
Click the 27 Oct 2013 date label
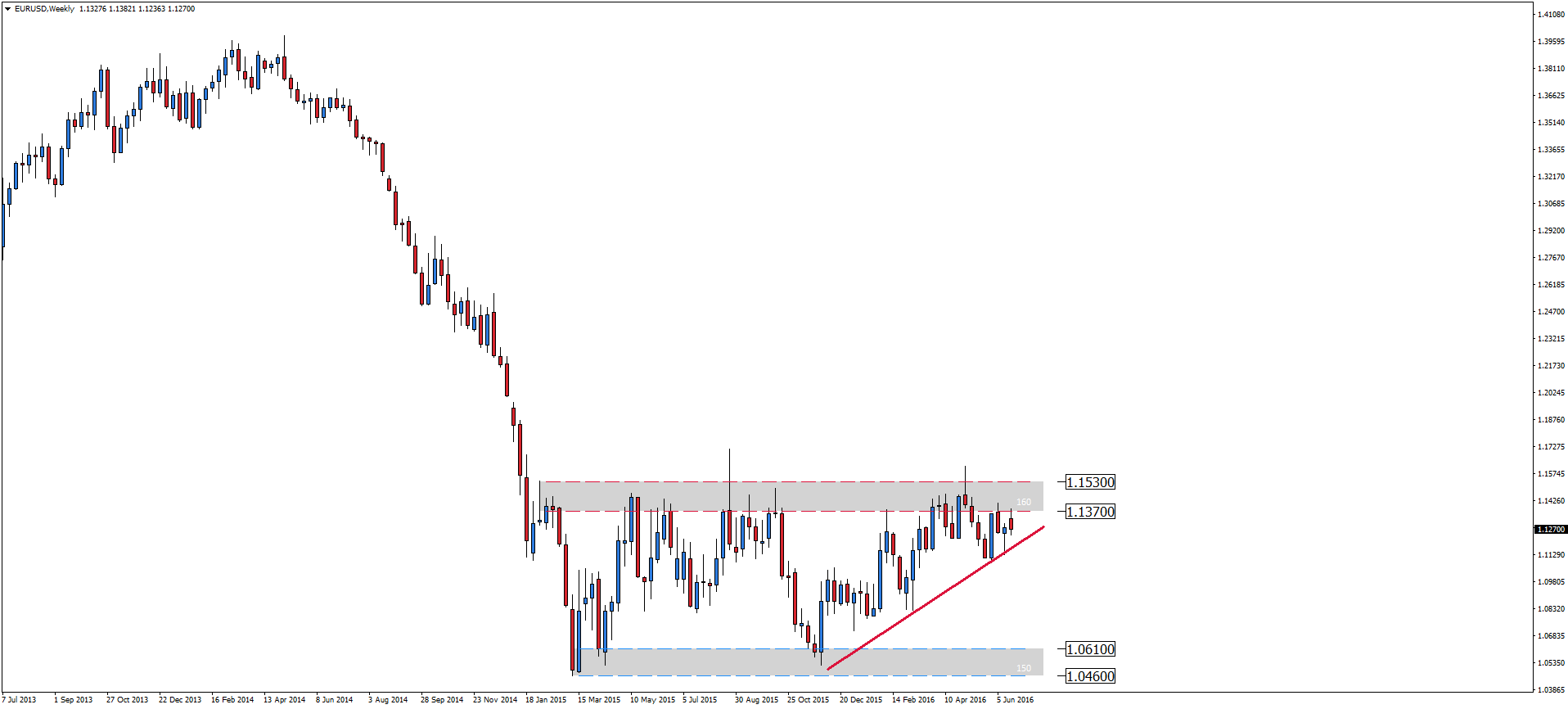[127, 700]
